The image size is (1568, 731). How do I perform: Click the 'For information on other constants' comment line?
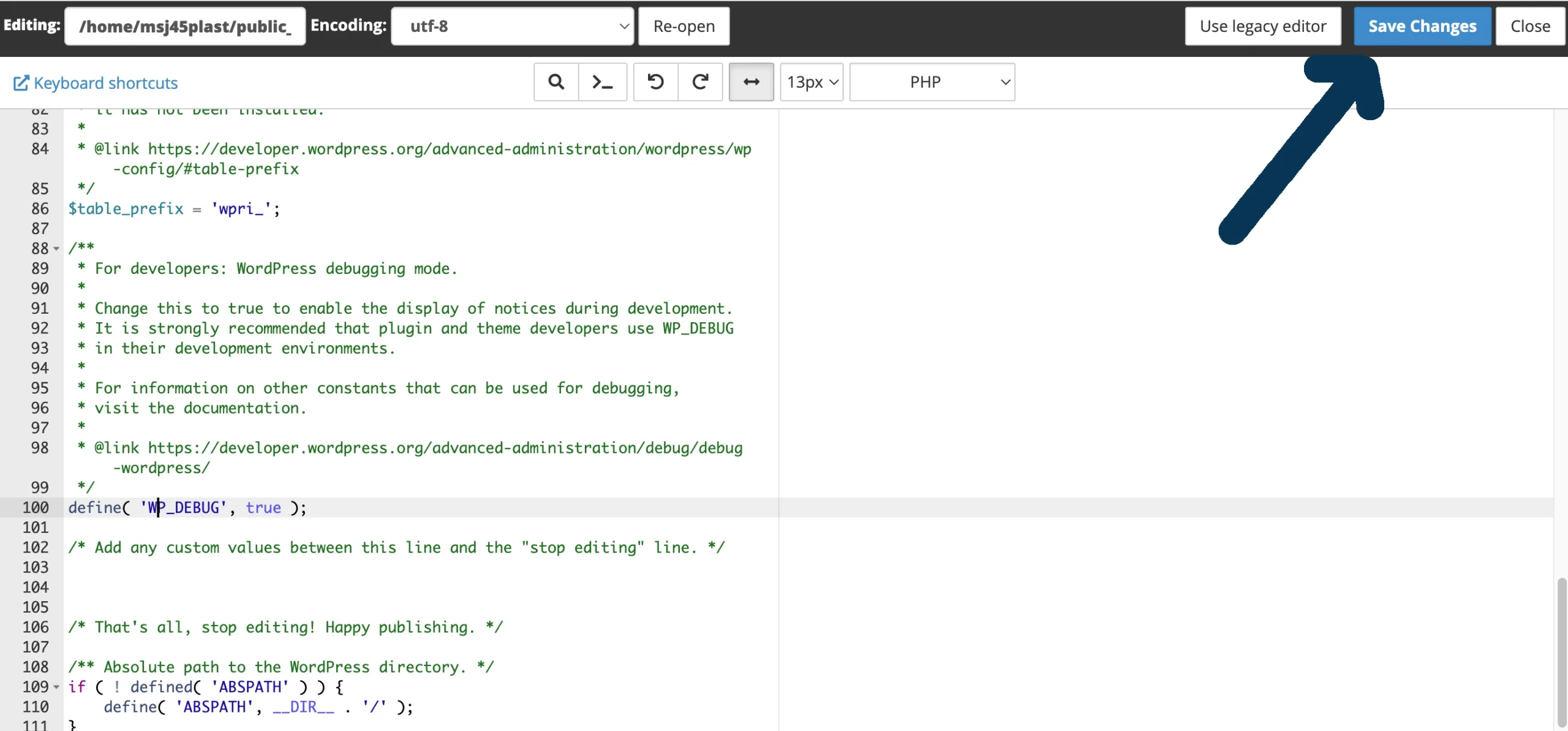387,388
